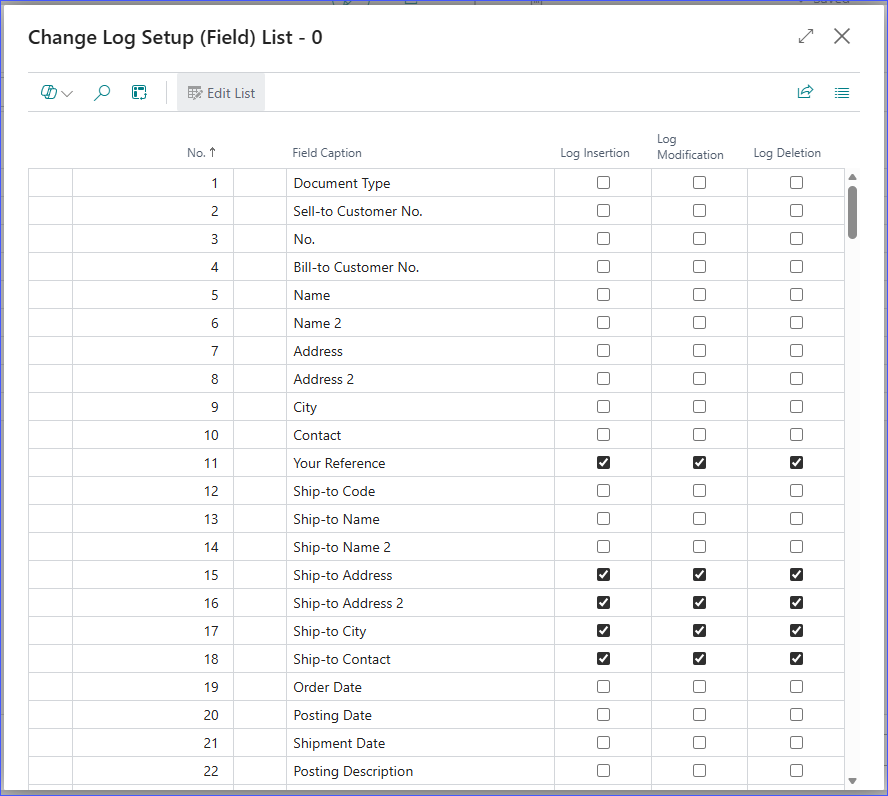888x796 pixels.
Task: Open the Copilot menu icon
Action: (x=49, y=93)
